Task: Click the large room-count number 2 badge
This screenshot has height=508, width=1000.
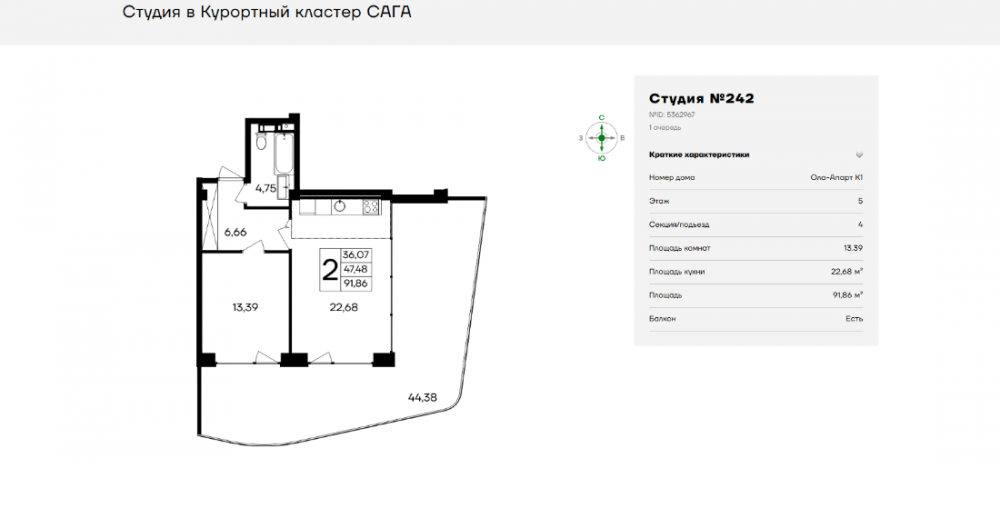Action: click(329, 268)
